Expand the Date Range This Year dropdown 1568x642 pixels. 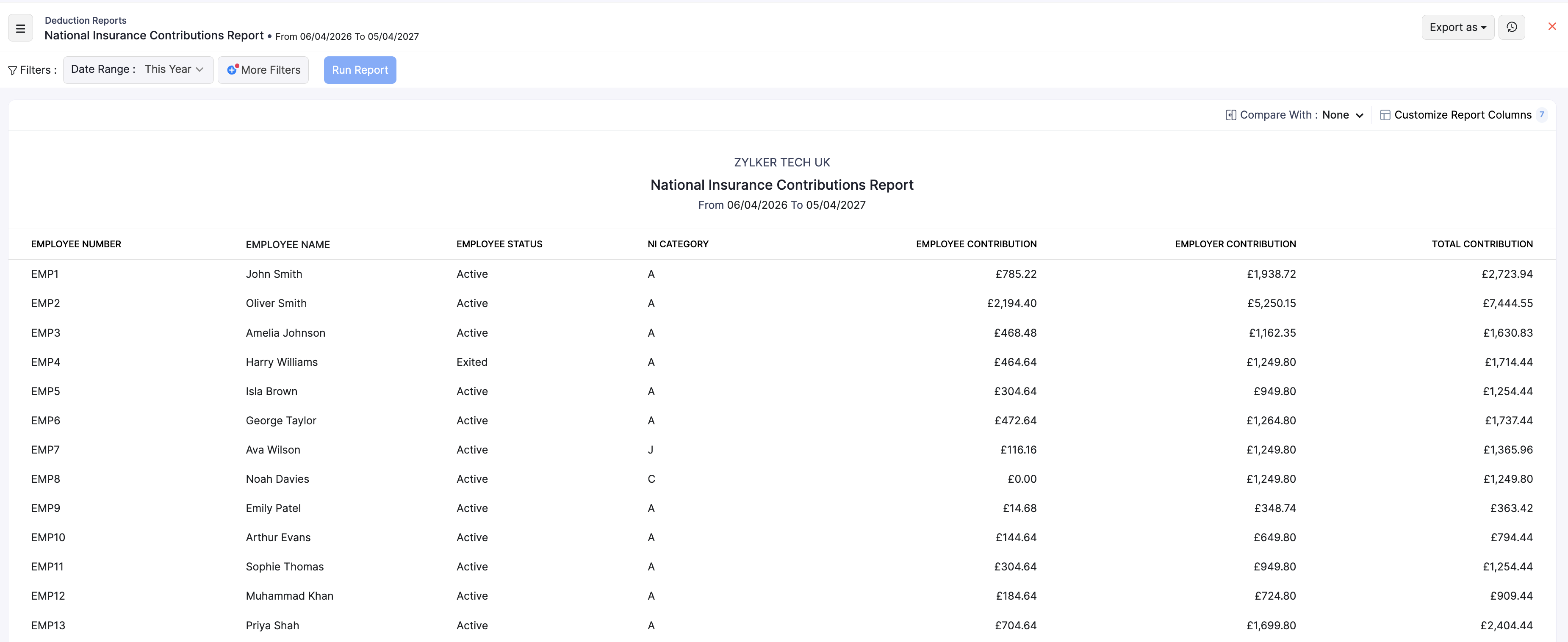(x=138, y=69)
